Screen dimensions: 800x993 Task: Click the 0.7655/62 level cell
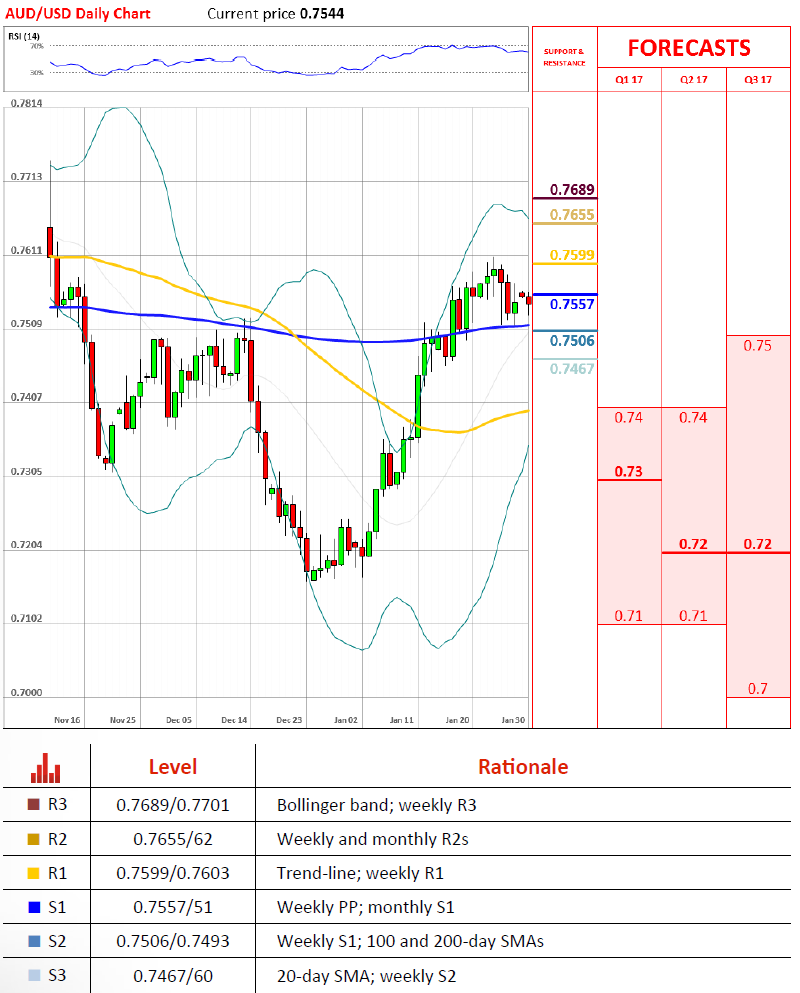[173, 839]
